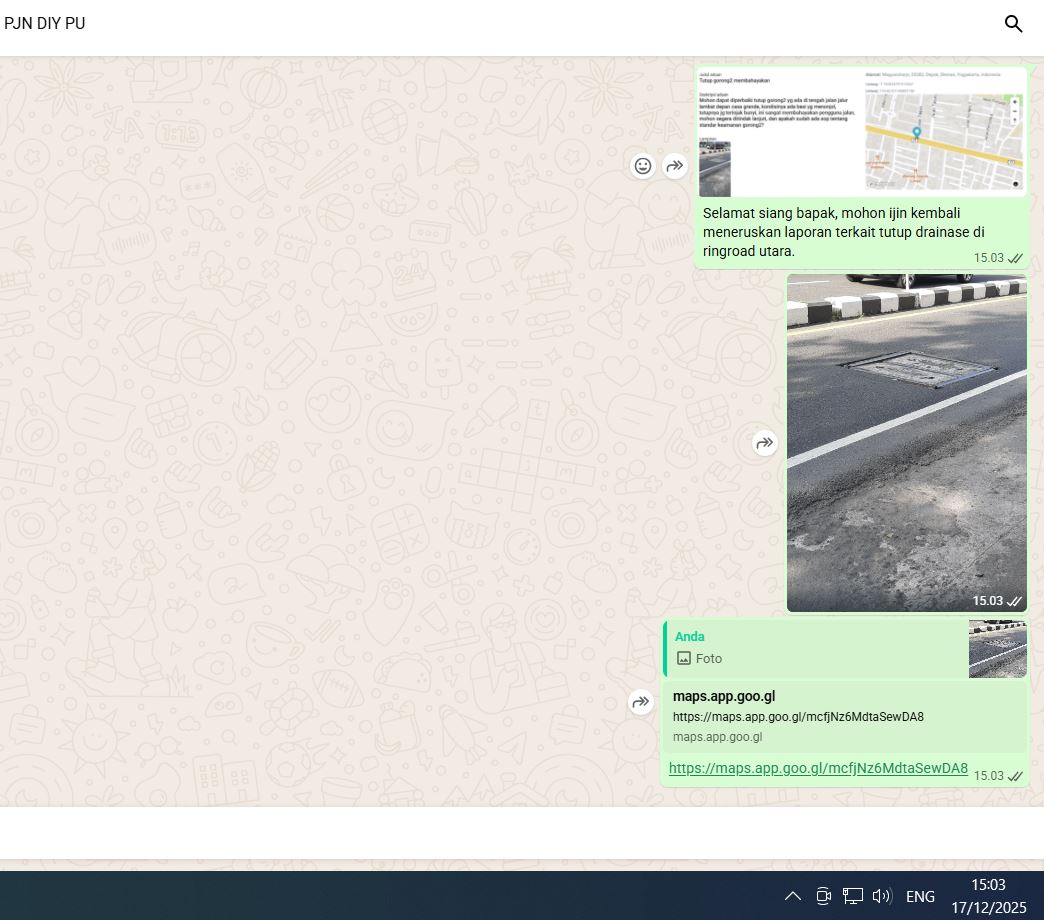Open volume control in system tray
Image resolution: width=1044 pixels, height=920 pixels.
click(881, 896)
